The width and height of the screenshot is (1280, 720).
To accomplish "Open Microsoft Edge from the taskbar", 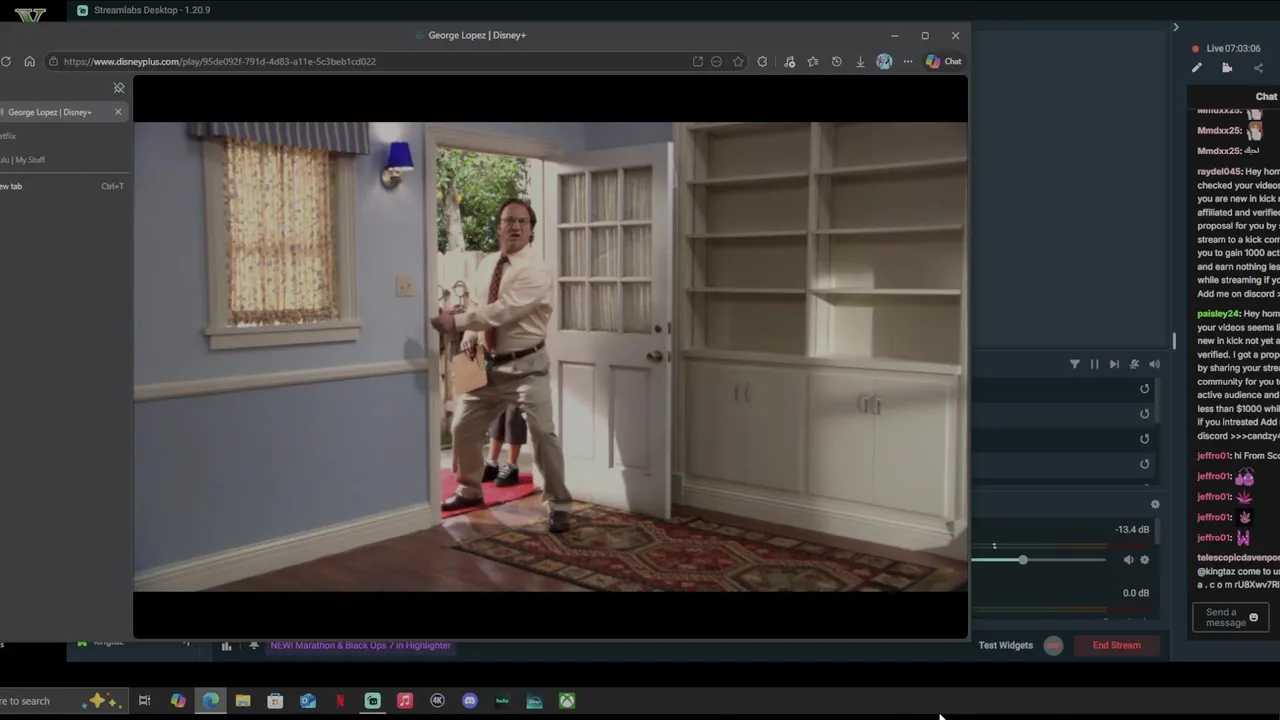I will point(211,701).
